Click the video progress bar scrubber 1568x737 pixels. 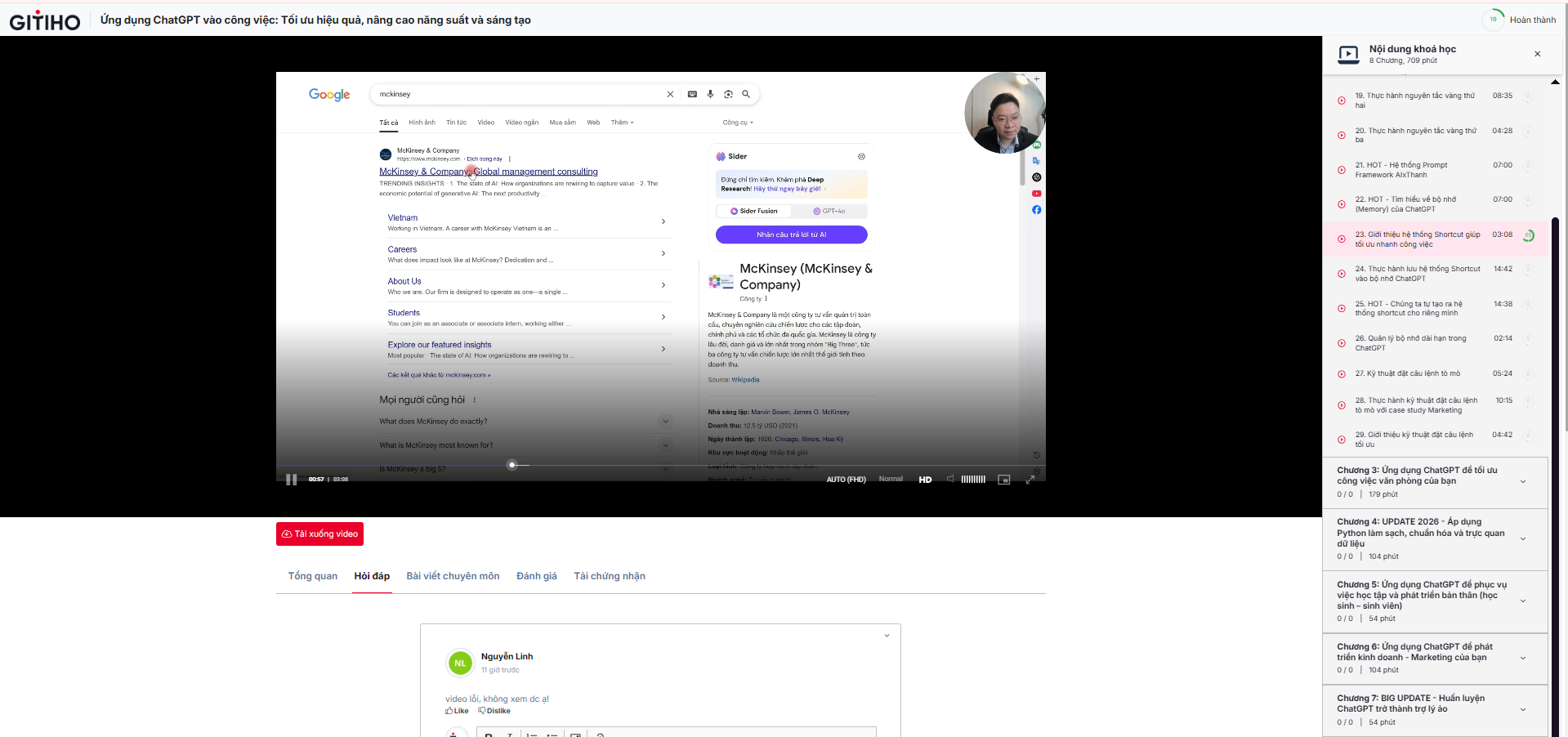click(x=512, y=465)
